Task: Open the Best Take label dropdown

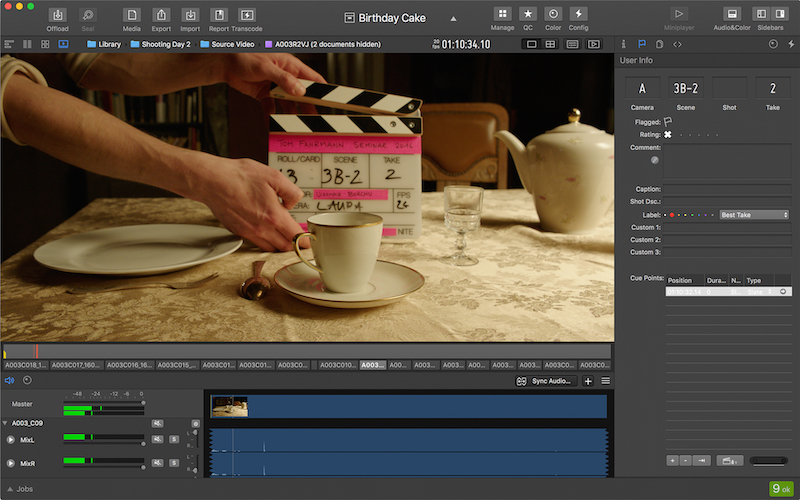Action: [x=754, y=215]
